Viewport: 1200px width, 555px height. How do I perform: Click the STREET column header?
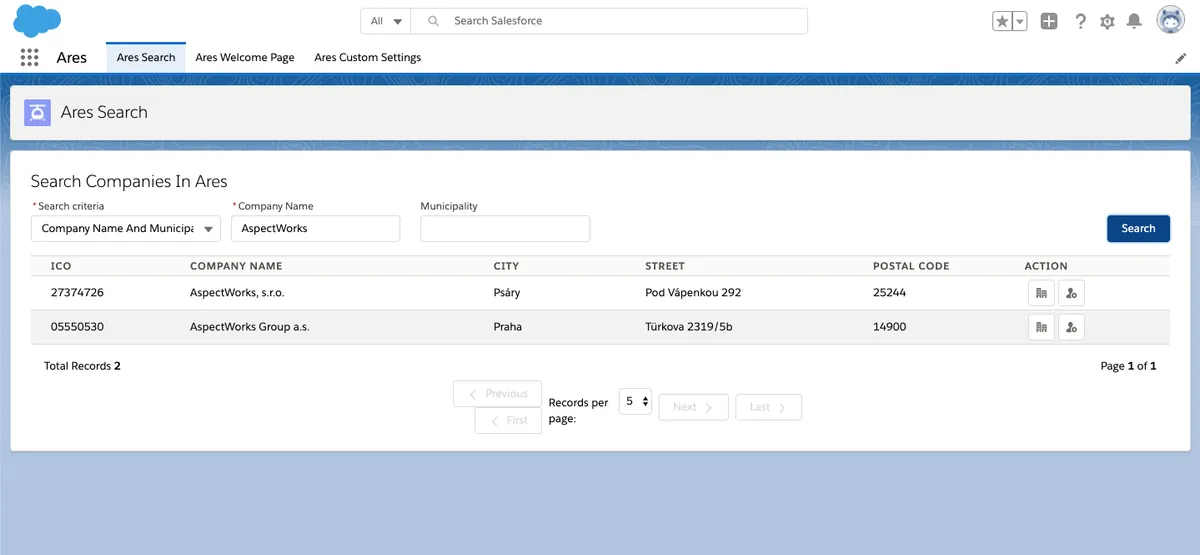(x=665, y=266)
